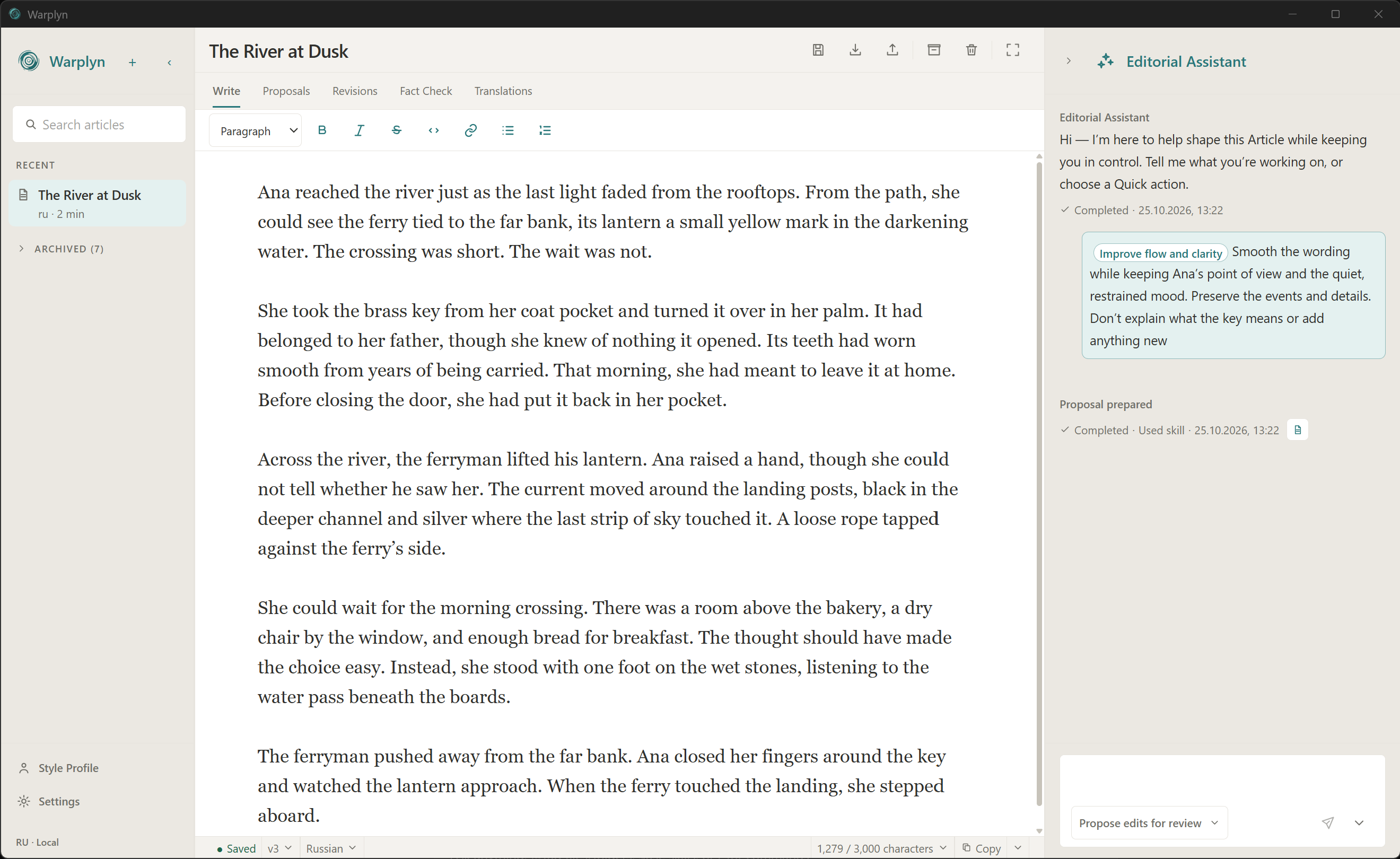Click the Saved status indicator
This screenshot has height=859, width=1400.
(237, 848)
